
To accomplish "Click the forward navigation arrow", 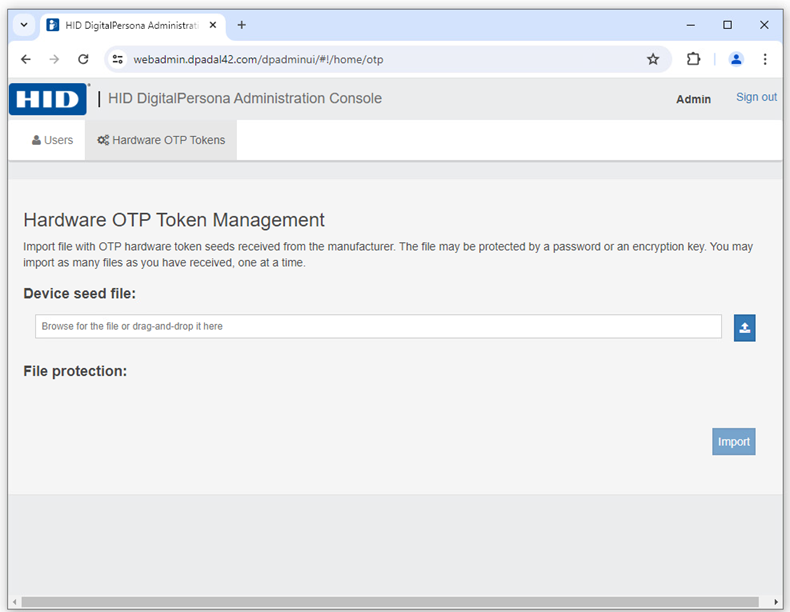I will 54,59.
